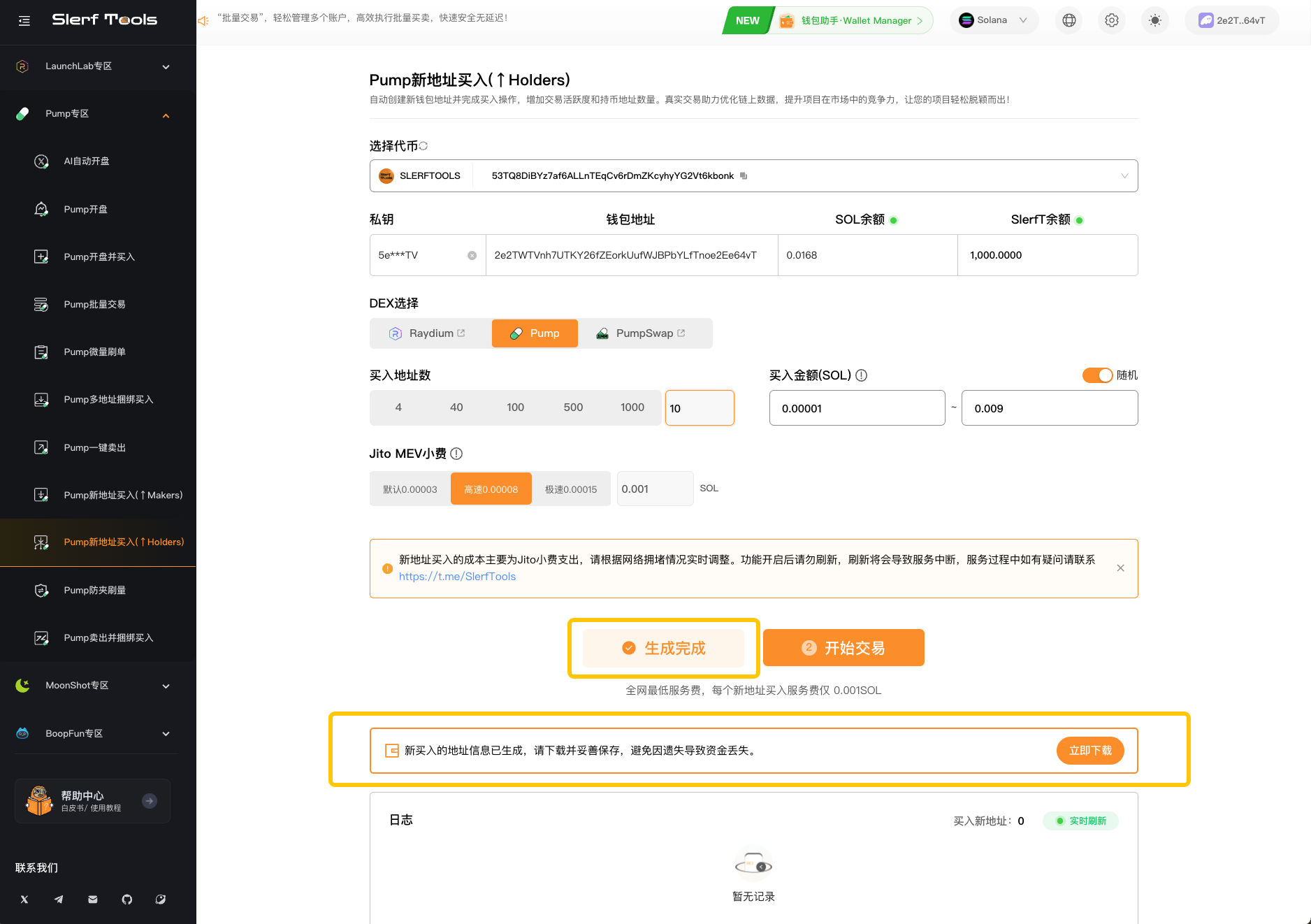Choose 1000 buy addresses
The image size is (1311, 924).
tap(632, 408)
